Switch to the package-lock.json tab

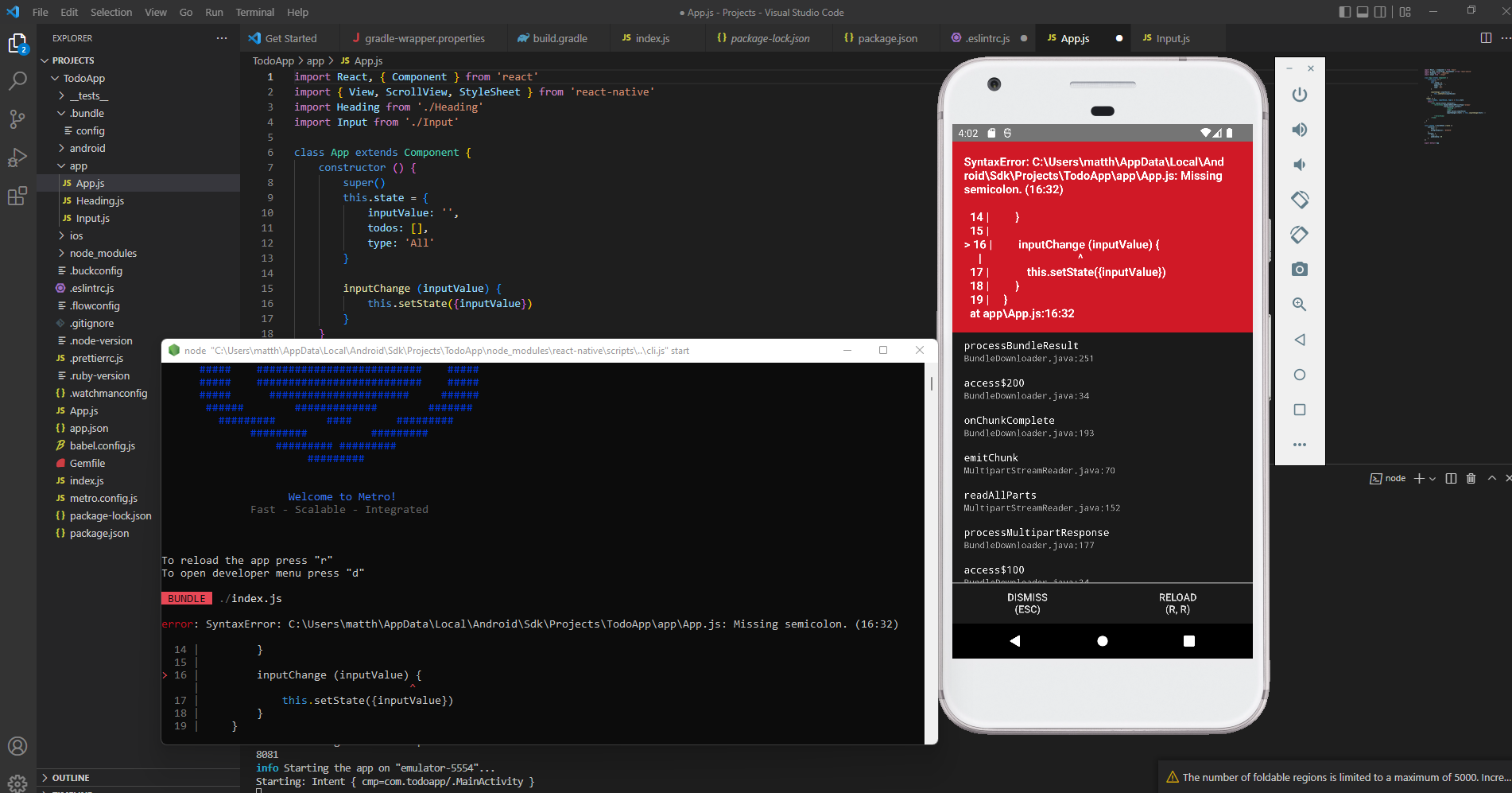point(770,38)
